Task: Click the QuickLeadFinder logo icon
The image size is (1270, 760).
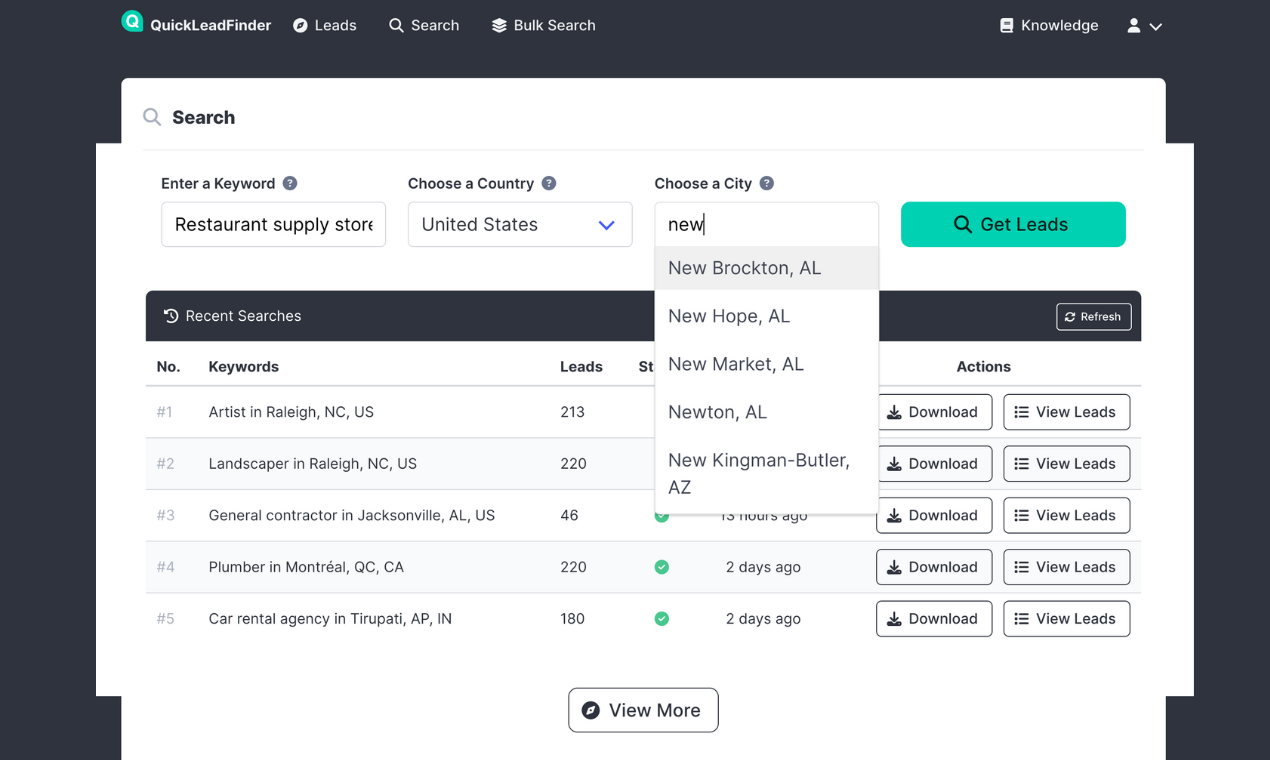Action: (132, 21)
